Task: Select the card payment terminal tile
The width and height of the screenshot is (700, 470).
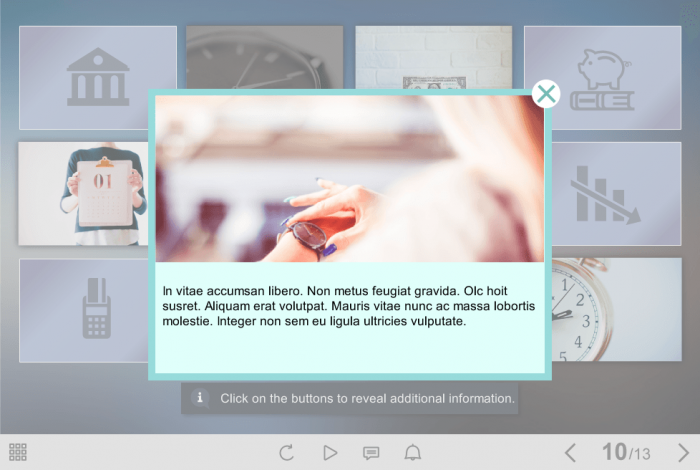Action: click(x=84, y=310)
